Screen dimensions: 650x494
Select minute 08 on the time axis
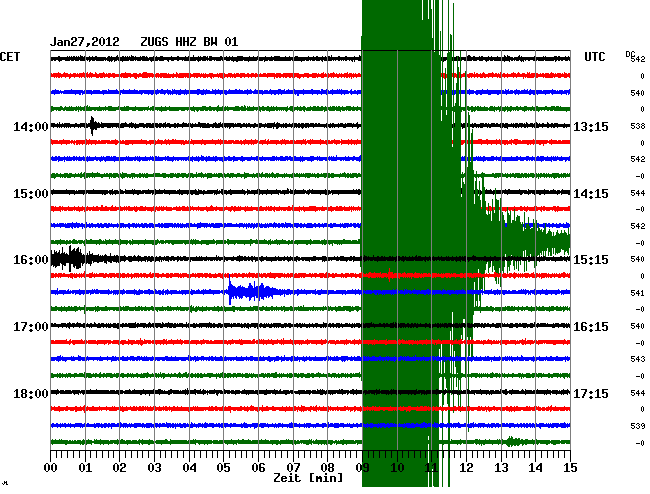coord(327,467)
